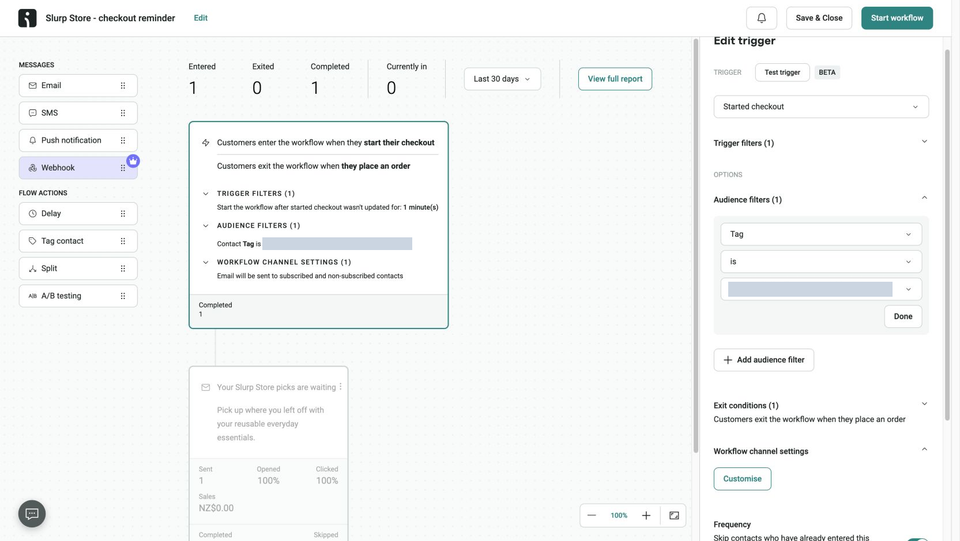Open the tag value dropdown

tap(821, 289)
